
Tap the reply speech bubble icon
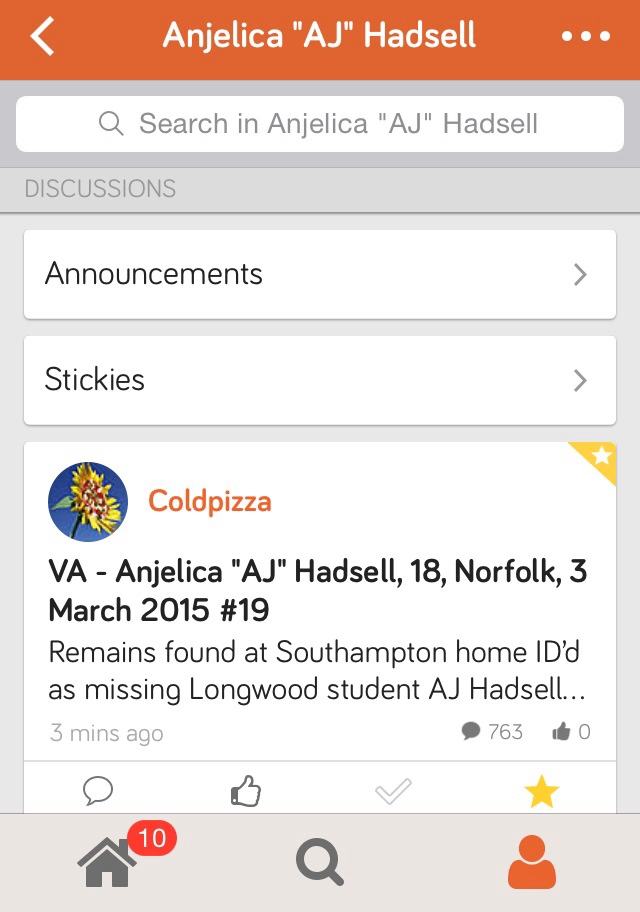pos(97,792)
